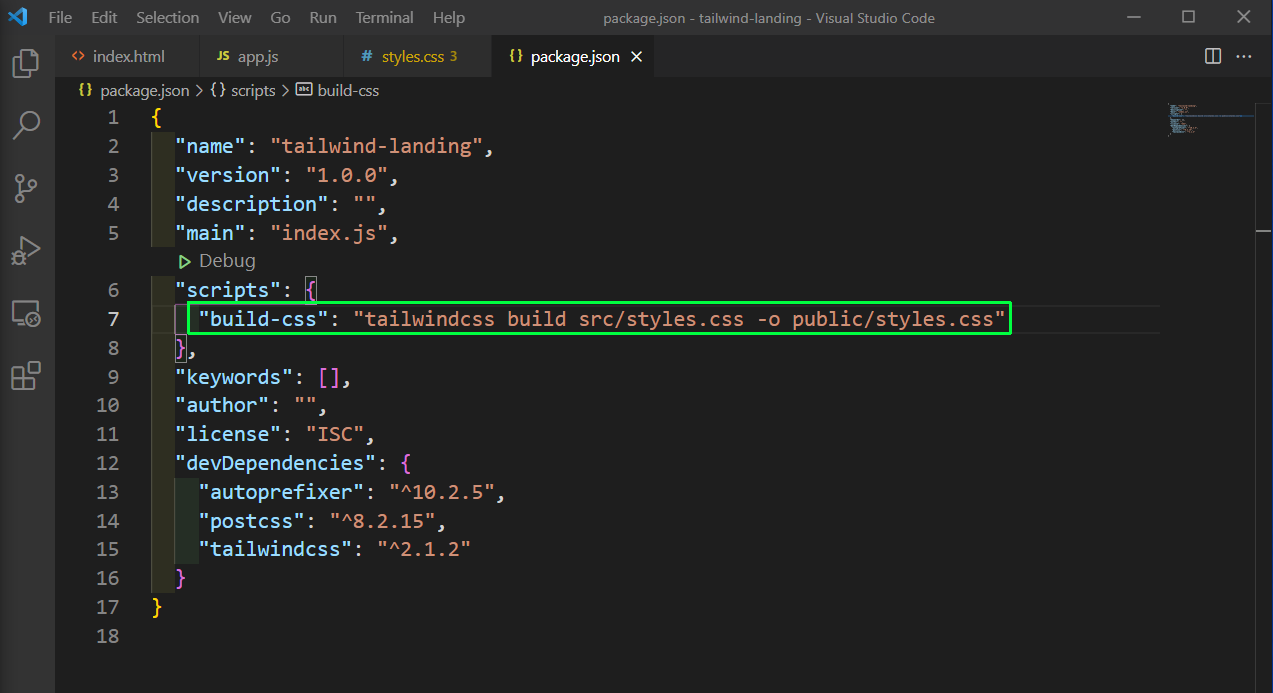Image resolution: width=1273 pixels, height=693 pixels.
Task: Open the Edit menu
Action: click(104, 17)
